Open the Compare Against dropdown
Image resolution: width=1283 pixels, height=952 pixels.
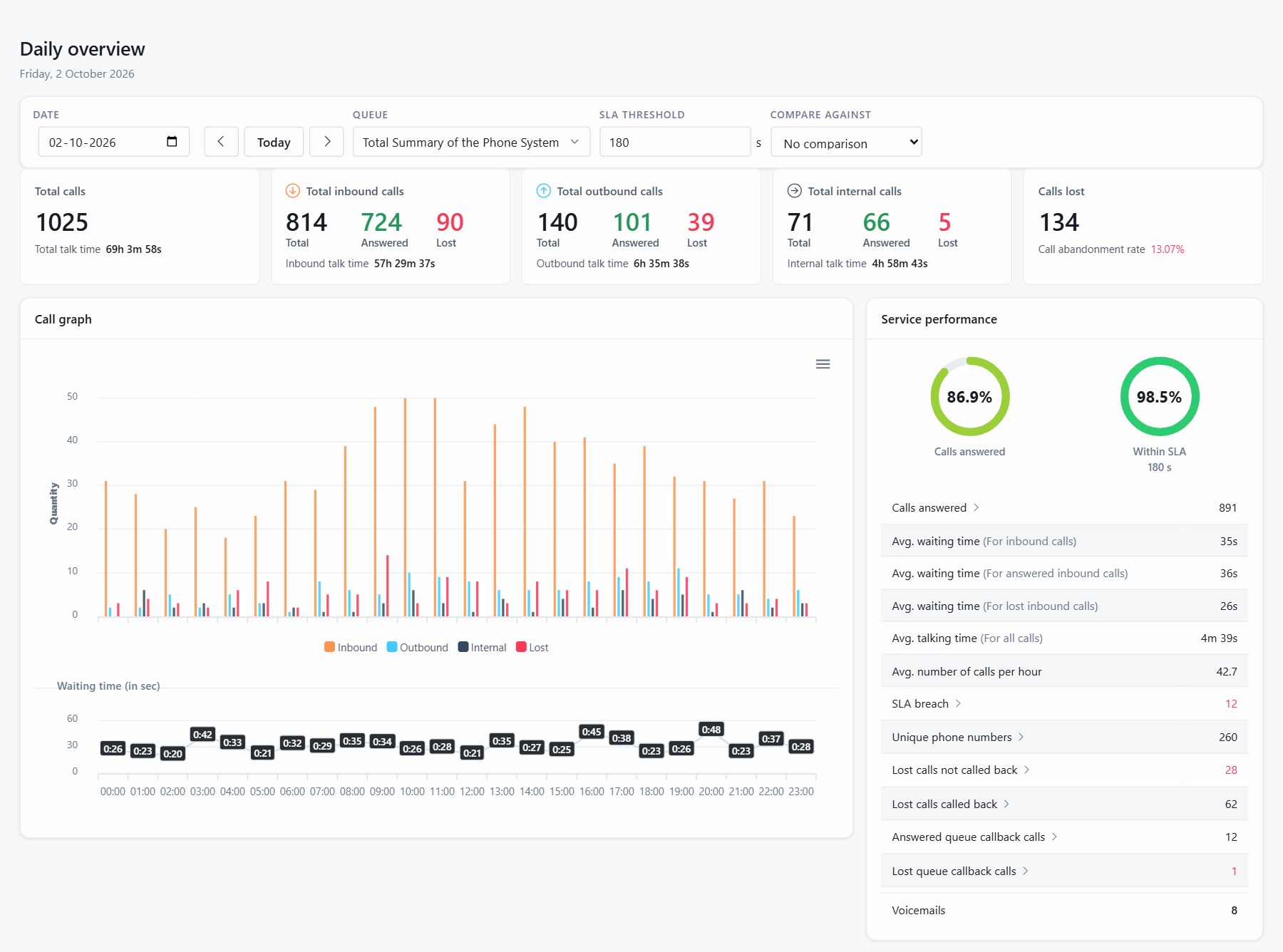coord(846,143)
